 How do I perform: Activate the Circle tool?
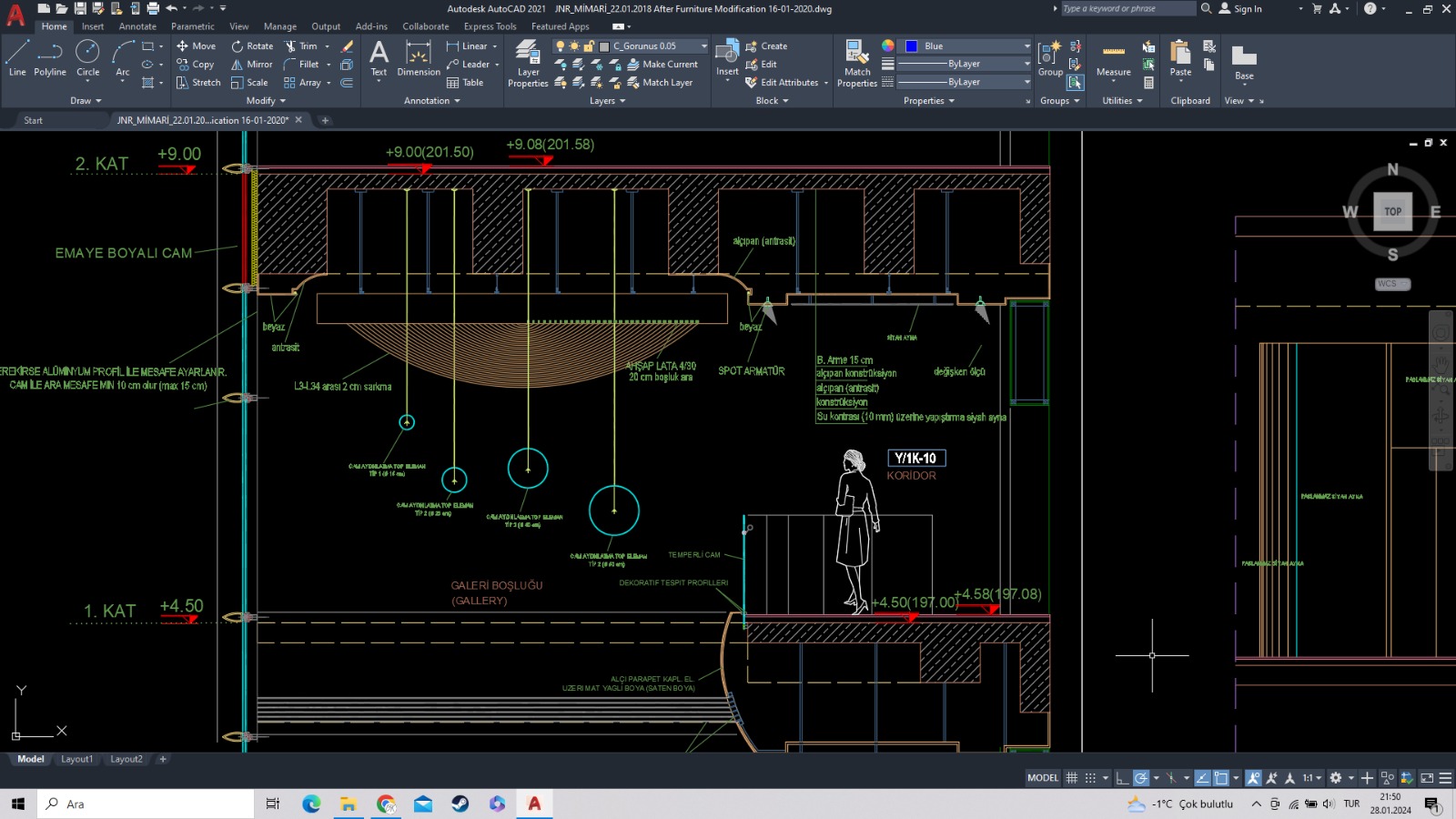(x=88, y=58)
